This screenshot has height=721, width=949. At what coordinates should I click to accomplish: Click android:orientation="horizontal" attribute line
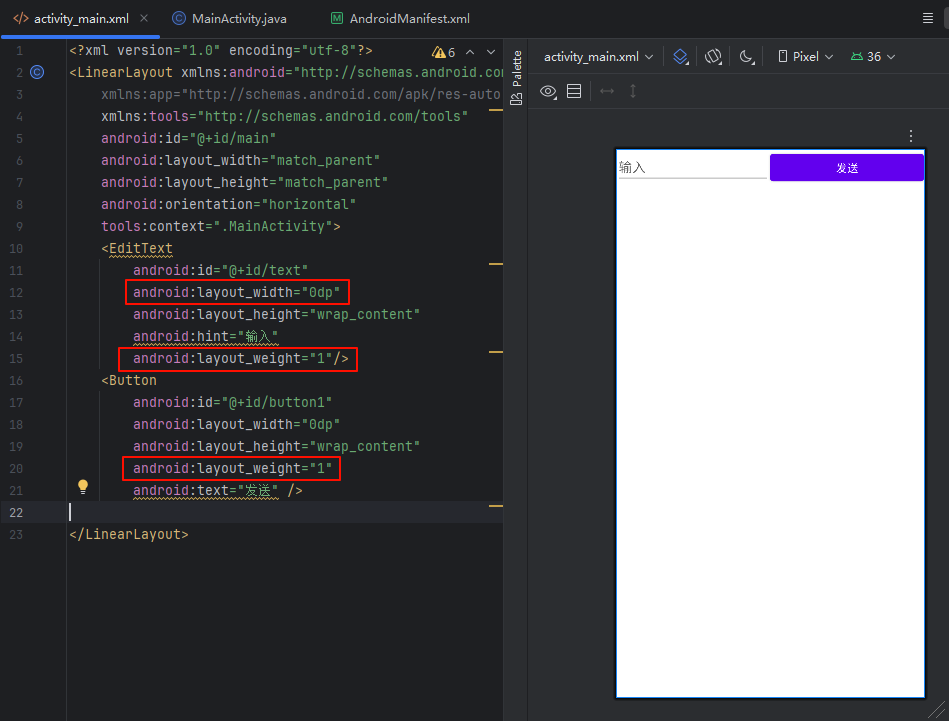click(x=228, y=205)
